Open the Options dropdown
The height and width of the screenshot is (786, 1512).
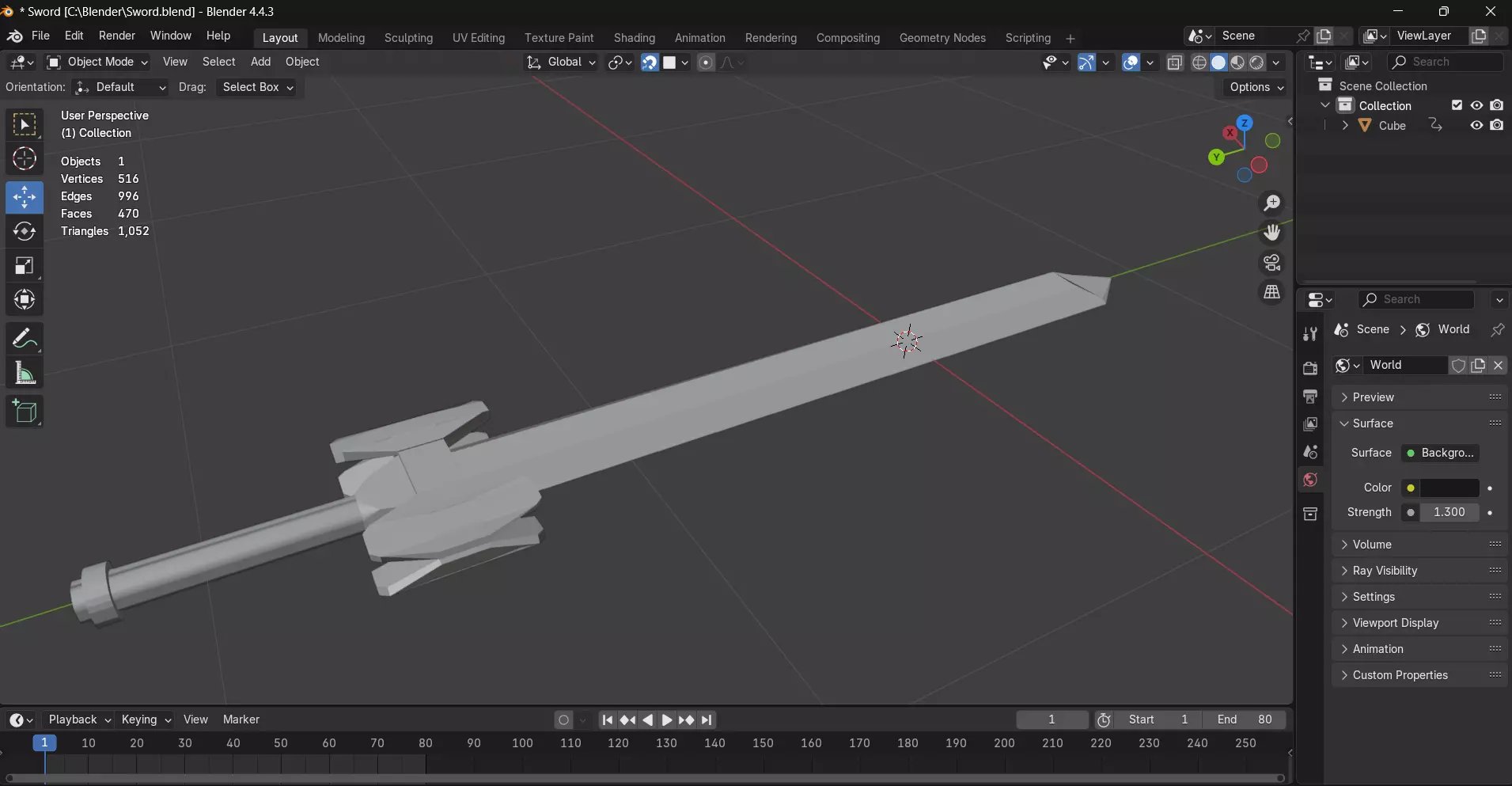pyautogui.click(x=1256, y=87)
